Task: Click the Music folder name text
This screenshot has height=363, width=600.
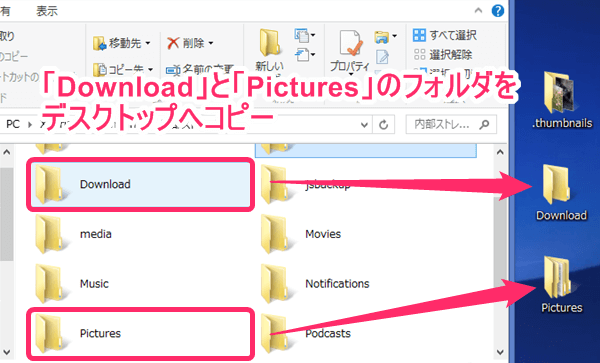Action: [x=94, y=284]
